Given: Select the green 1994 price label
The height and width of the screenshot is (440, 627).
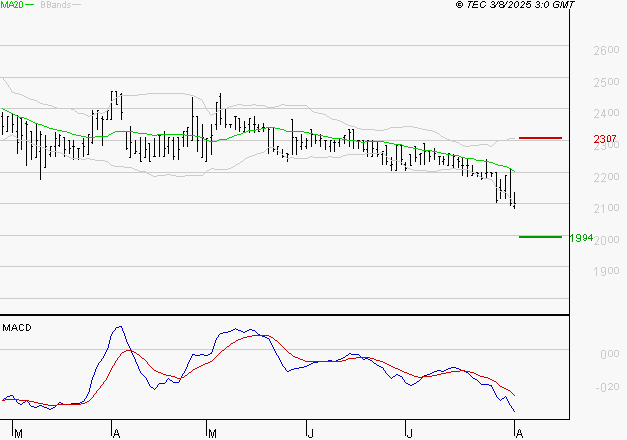Looking at the screenshot, I should pos(581,238).
